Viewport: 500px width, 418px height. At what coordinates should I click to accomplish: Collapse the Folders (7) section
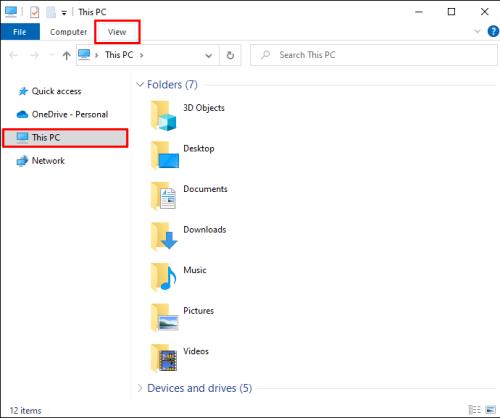tap(140, 84)
